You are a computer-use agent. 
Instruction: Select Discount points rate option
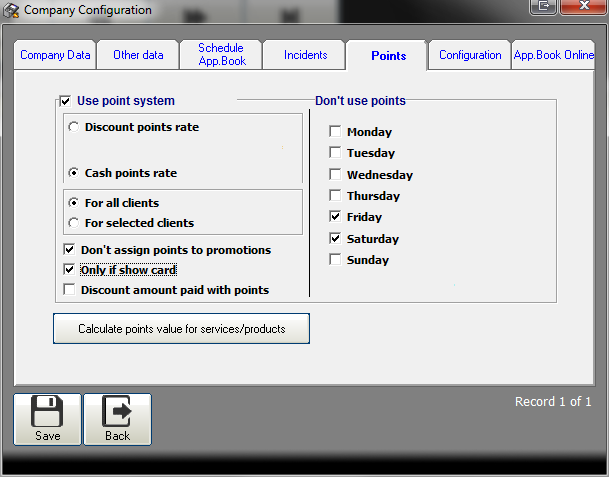coord(74,127)
